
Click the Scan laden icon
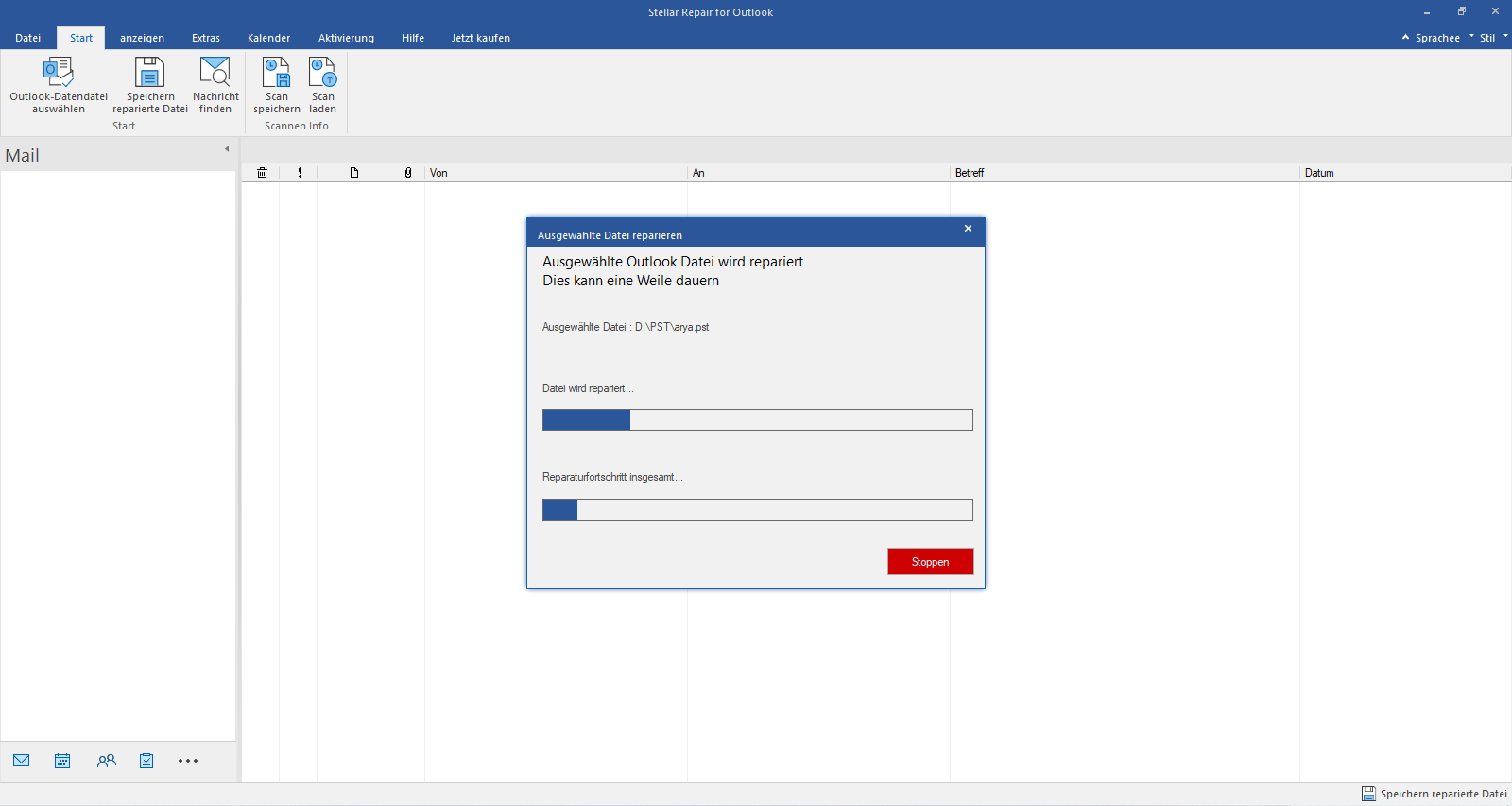click(x=323, y=73)
